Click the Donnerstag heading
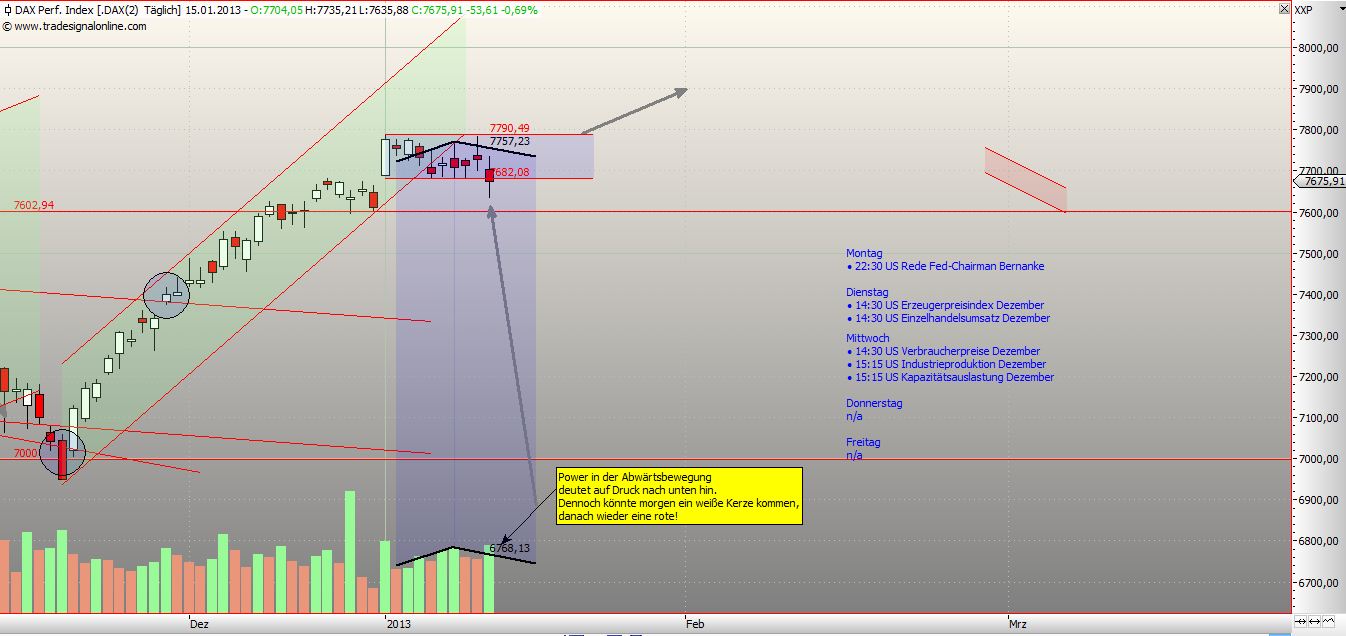The width and height of the screenshot is (1346, 636). pos(874,403)
